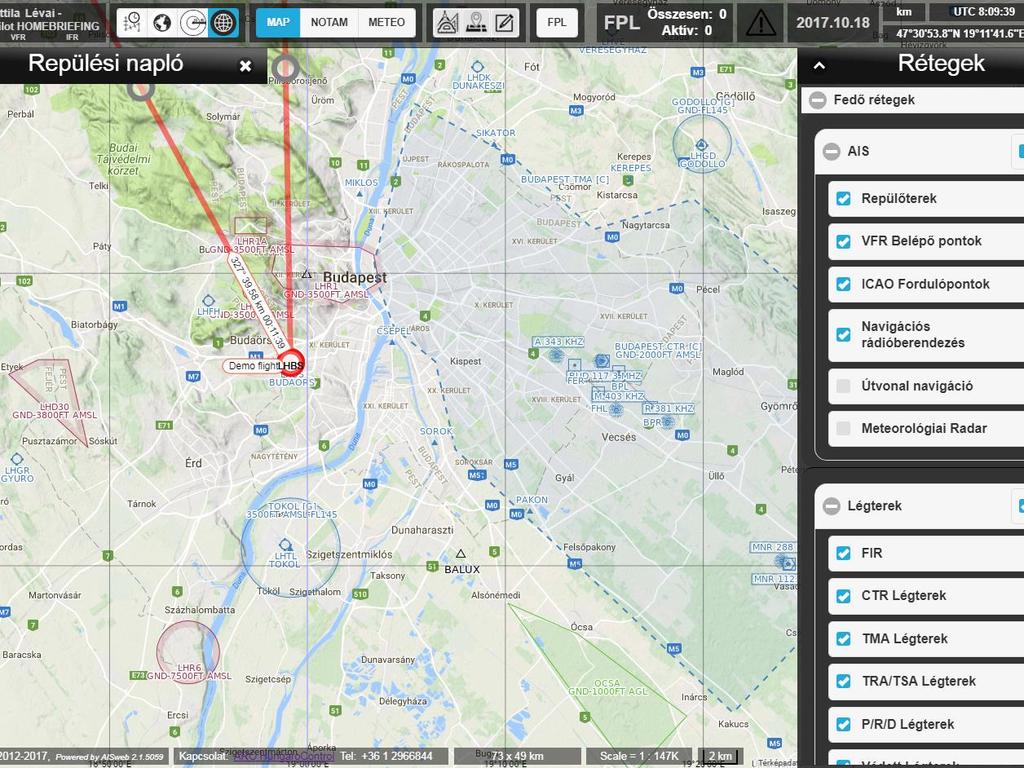Image resolution: width=1024 pixels, height=768 pixels.
Task: Click the LHBS airport red marker
Action: click(x=291, y=364)
